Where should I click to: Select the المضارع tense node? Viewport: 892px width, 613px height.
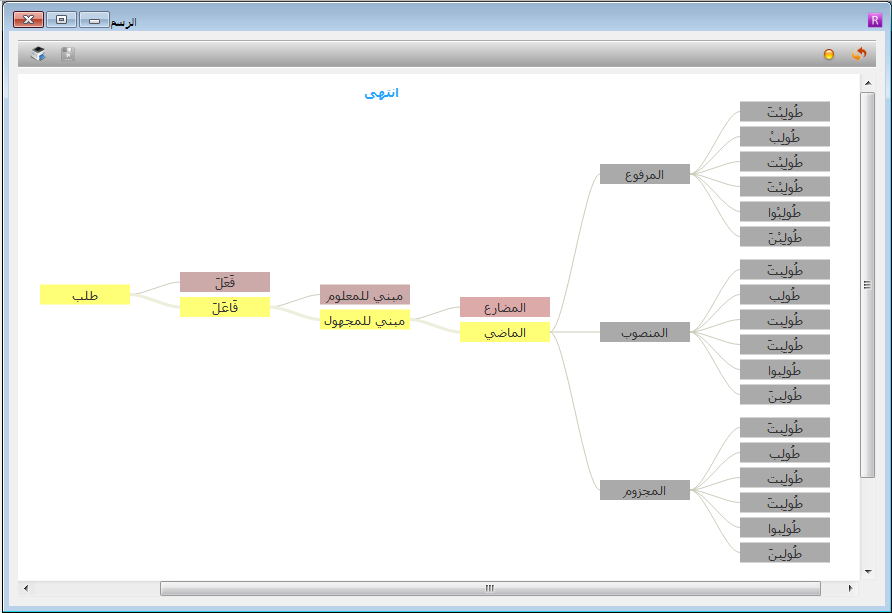click(505, 307)
